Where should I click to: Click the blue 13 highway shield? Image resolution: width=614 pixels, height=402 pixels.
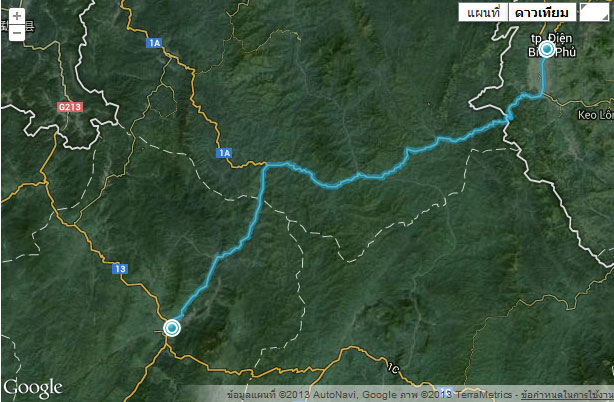(x=120, y=269)
